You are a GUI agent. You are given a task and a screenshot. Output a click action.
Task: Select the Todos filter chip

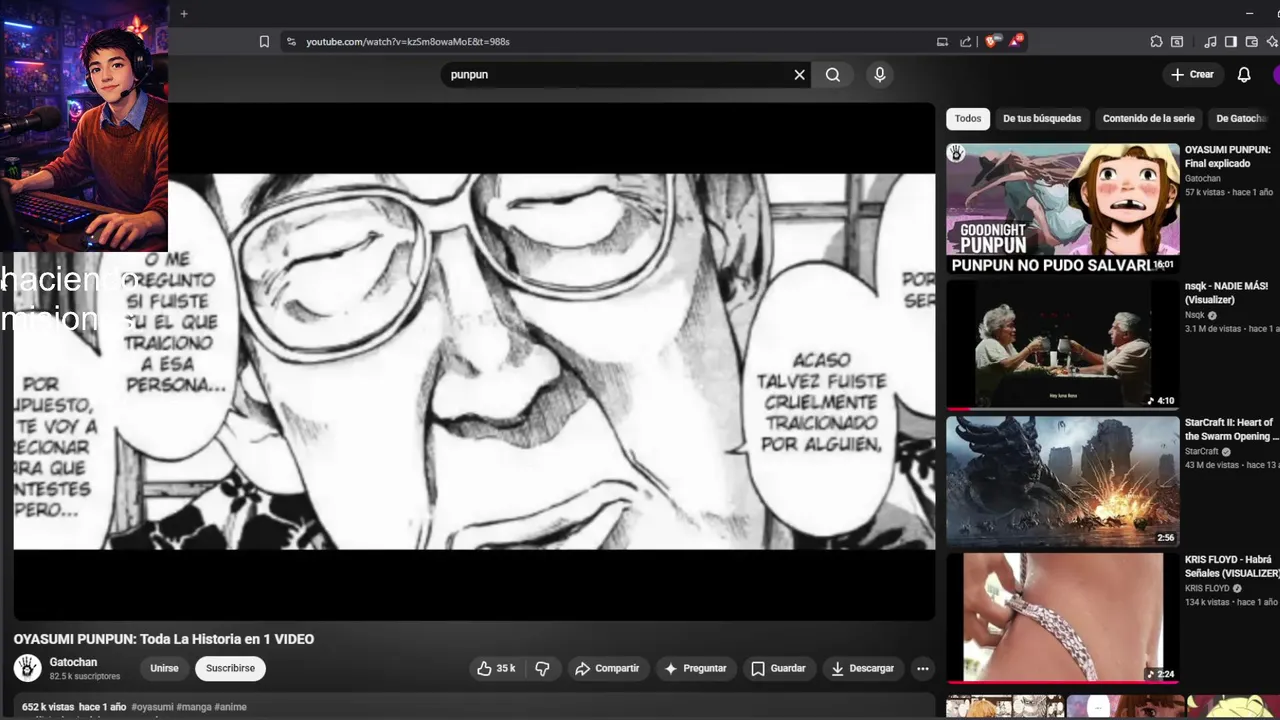tap(968, 118)
